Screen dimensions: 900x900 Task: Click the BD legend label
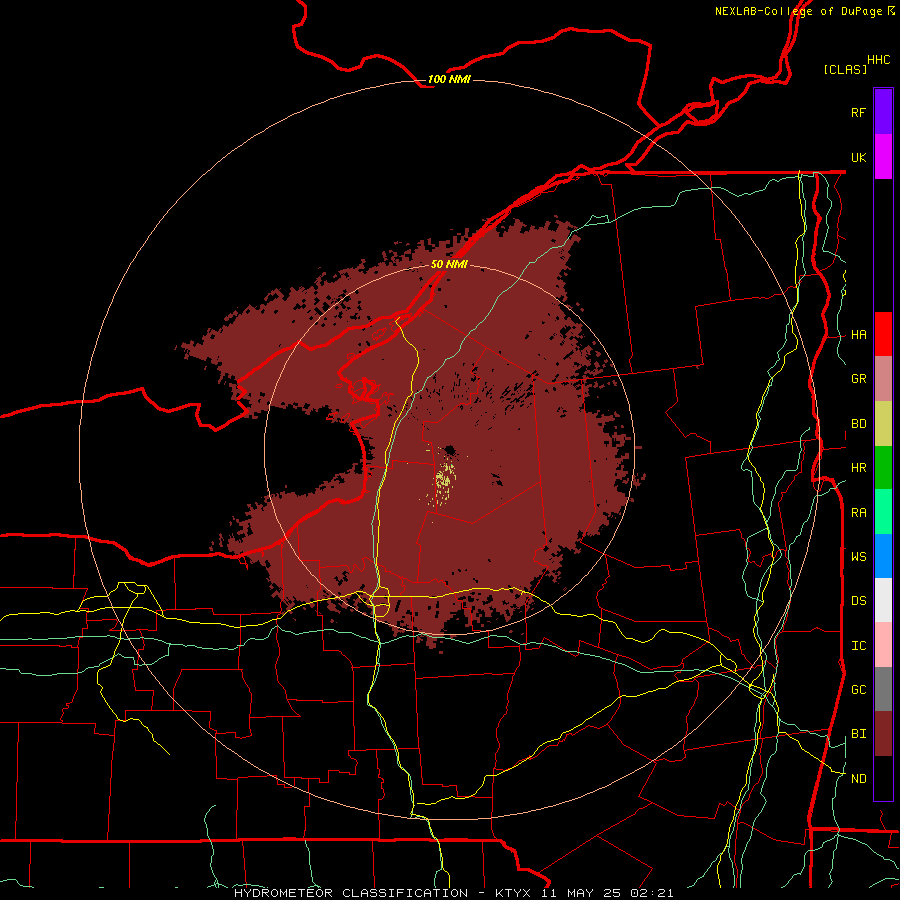(859, 424)
